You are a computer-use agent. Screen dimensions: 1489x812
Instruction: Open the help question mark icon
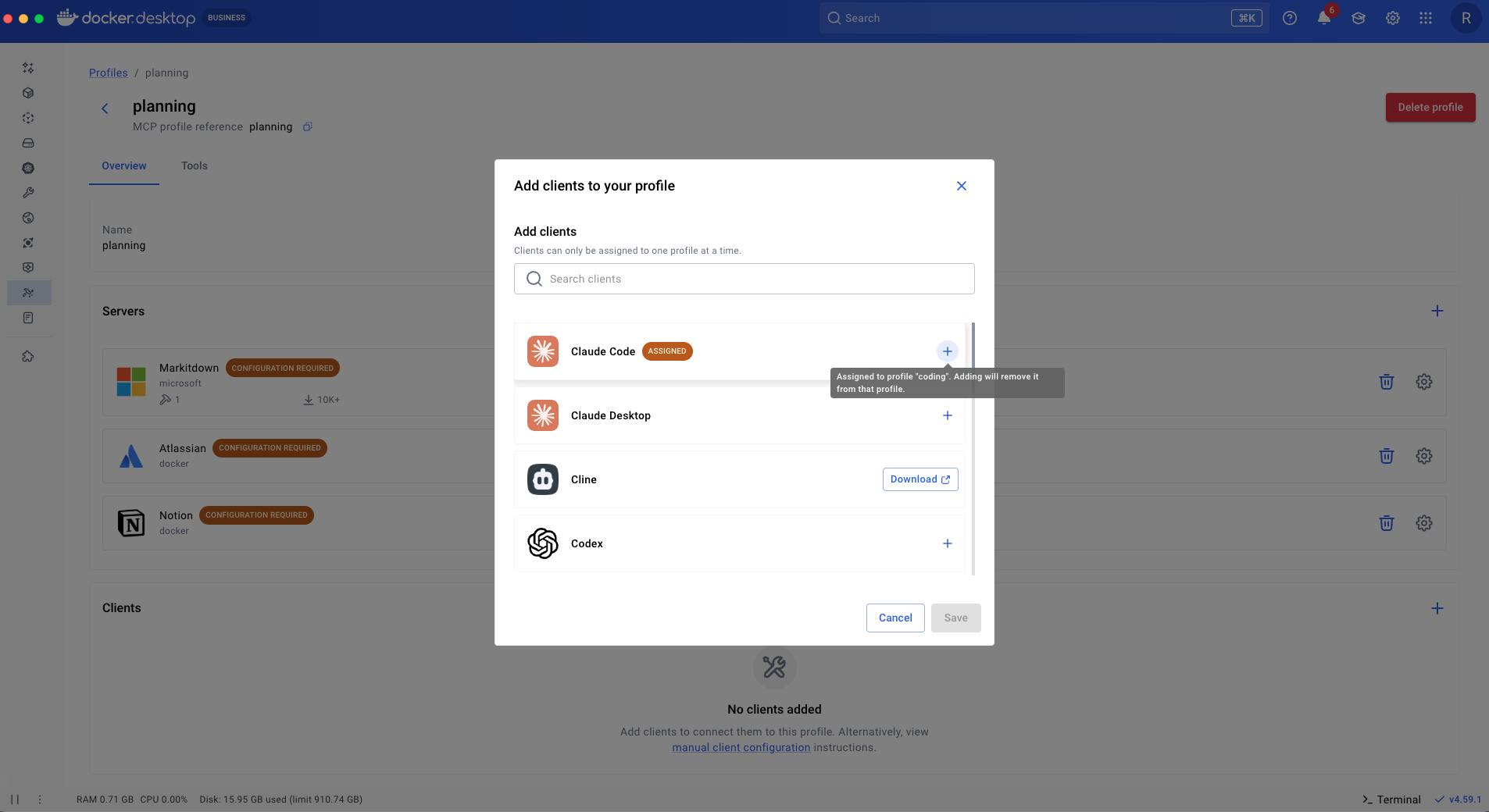tap(1290, 18)
